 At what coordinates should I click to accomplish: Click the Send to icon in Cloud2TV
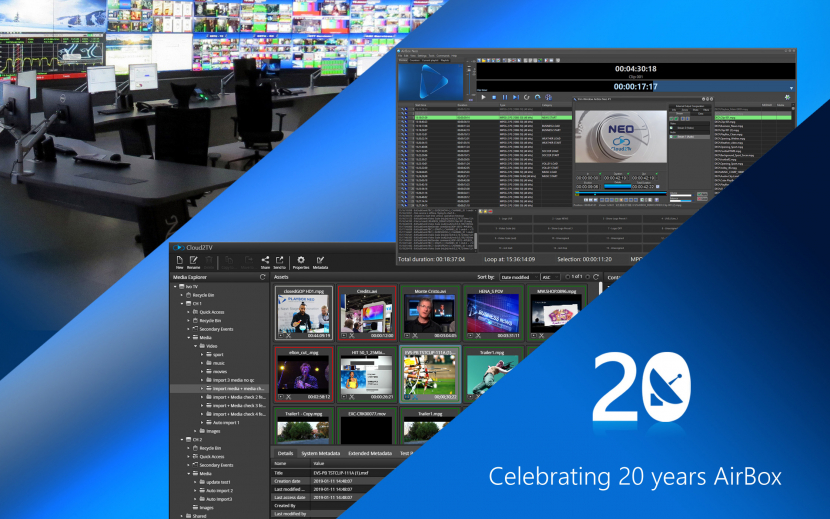[279, 260]
